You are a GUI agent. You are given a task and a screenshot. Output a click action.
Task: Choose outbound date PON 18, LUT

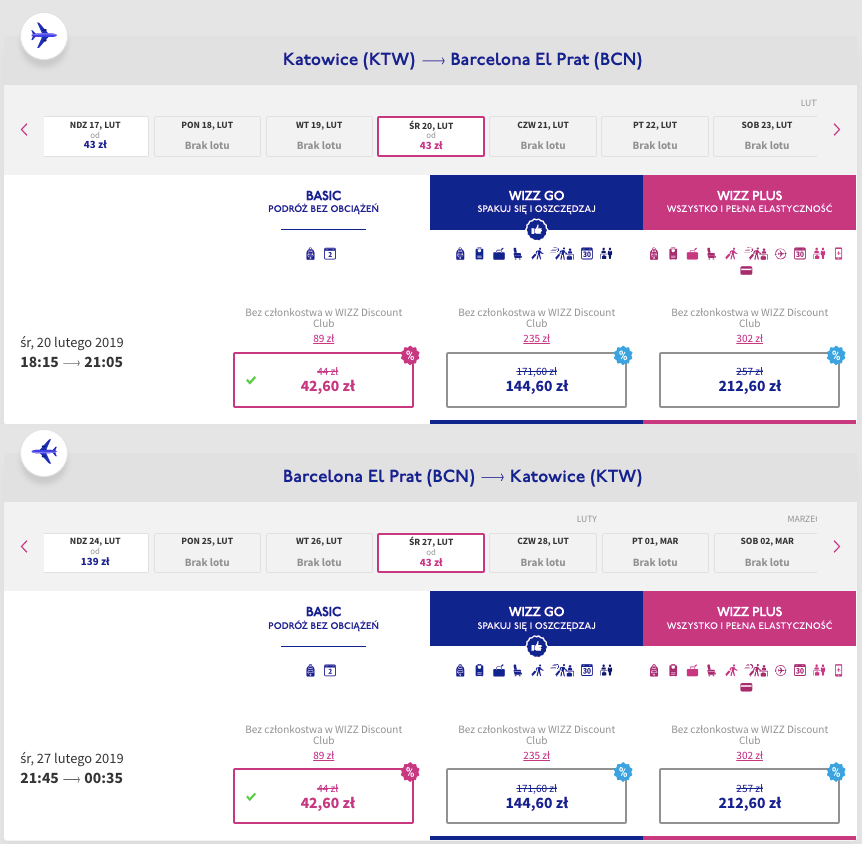(x=207, y=136)
